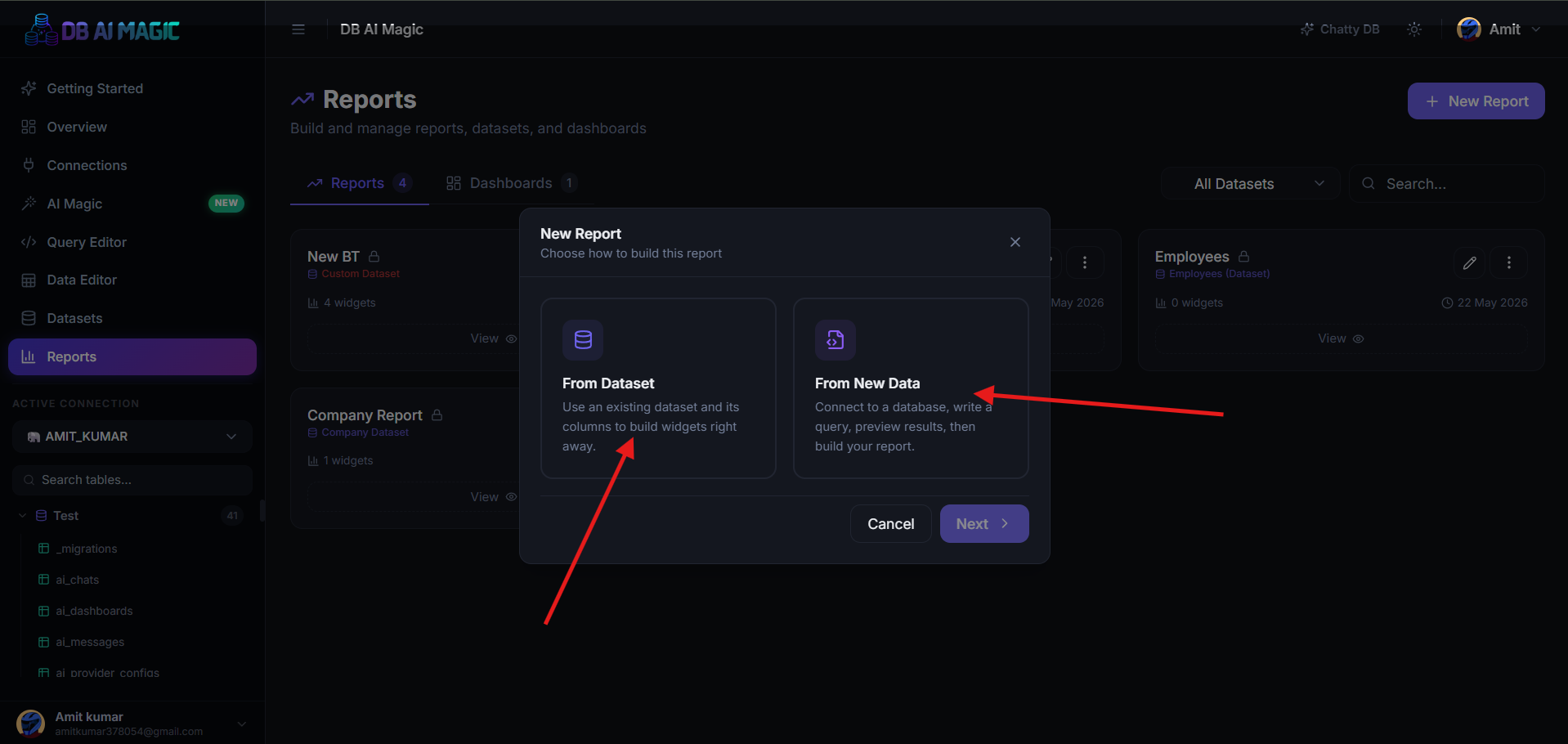Screen dimensions: 1568x744
Task: View the Company Report
Action: pos(494,497)
